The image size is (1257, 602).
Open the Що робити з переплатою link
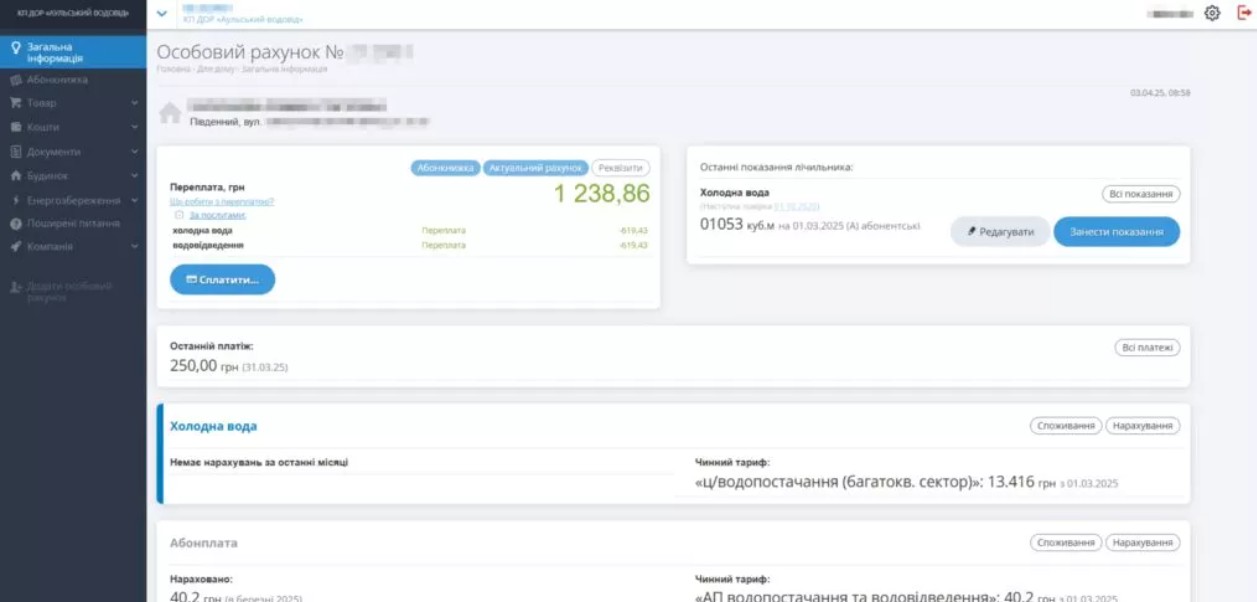click(x=222, y=202)
